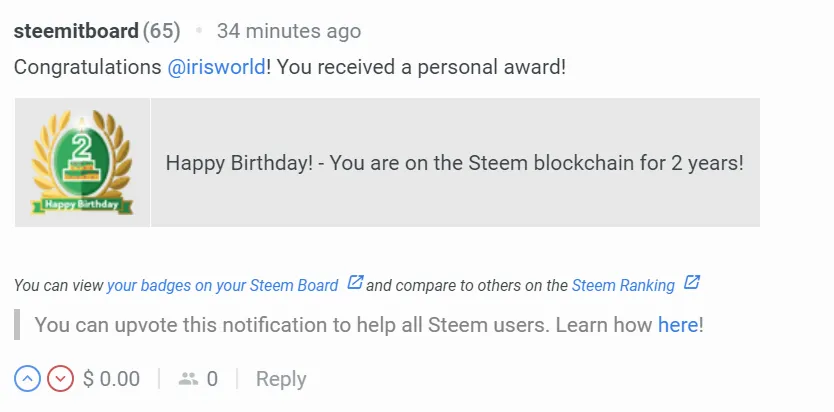Expand the $ 0.00 payout details
834x412 pixels.
click(x=111, y=379)
